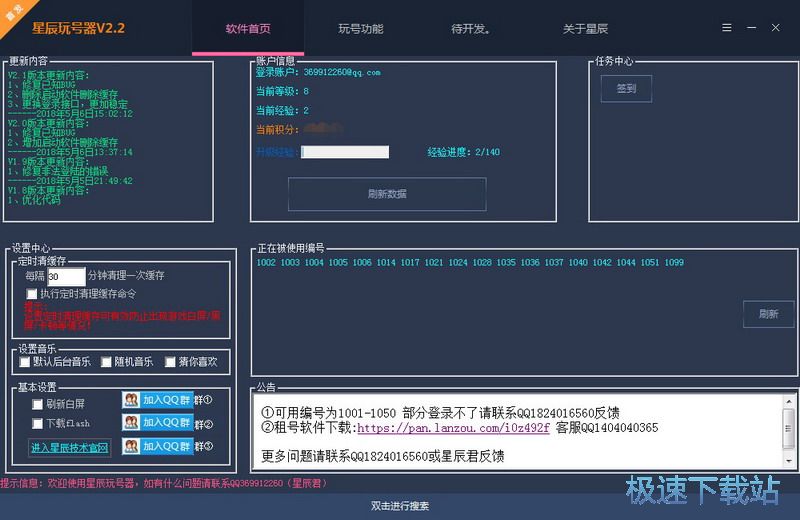This screenshot has height=520, width=800.
Task: Close the 星辰玩号器 window
Action: (776, 28)
